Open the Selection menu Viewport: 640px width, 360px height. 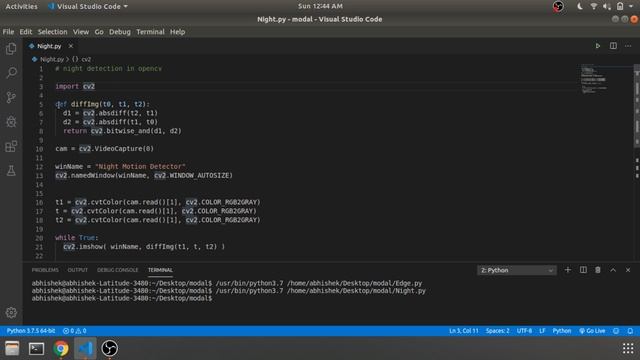[52, 32]
